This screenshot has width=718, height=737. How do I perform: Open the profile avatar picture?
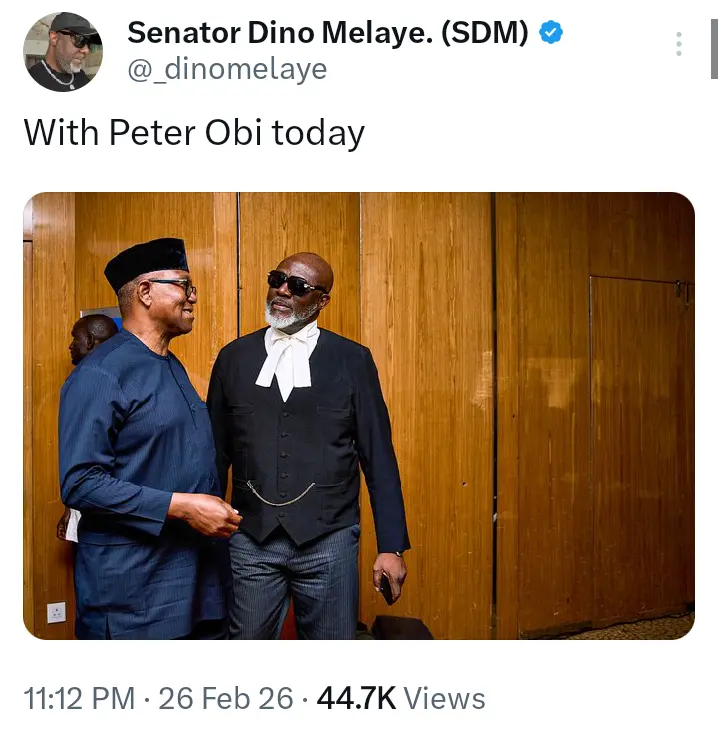pos(62,52)
